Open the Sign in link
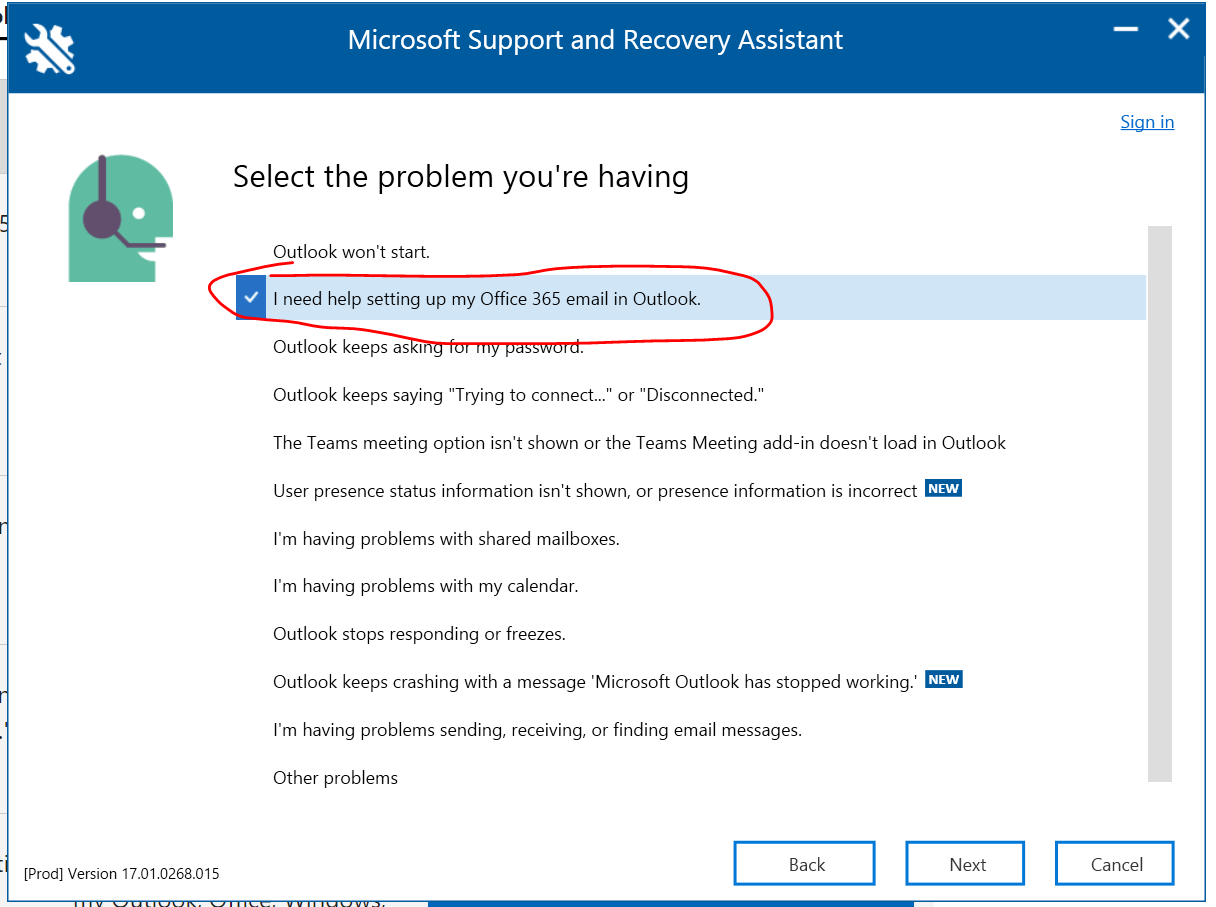 click(1147, 122)
